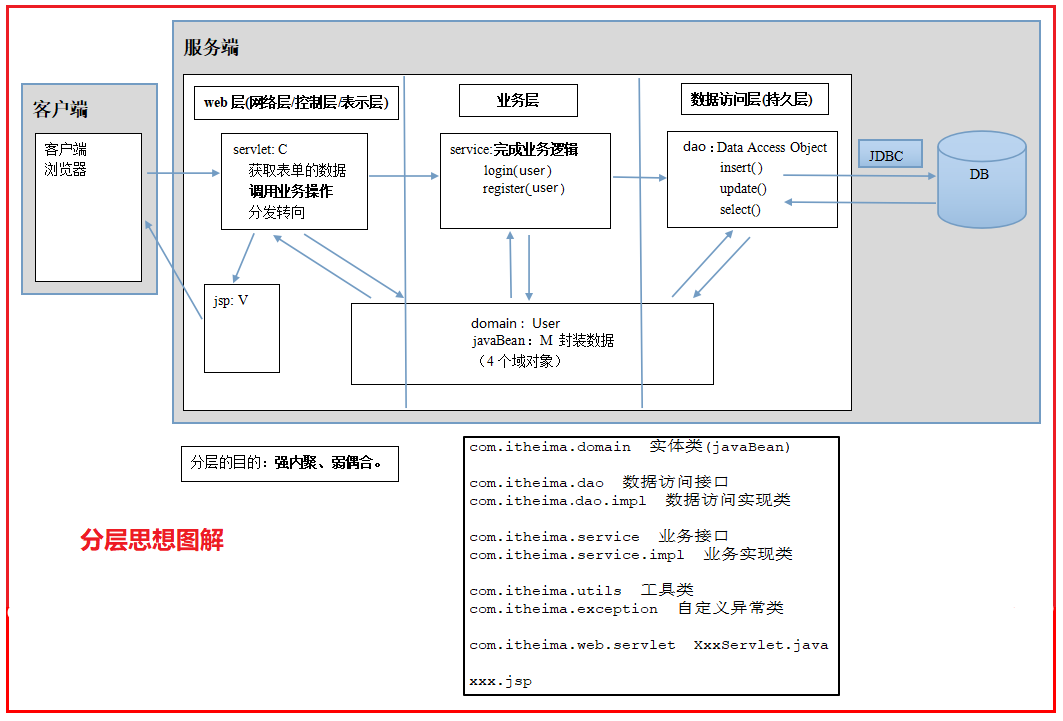1063x721 pixels.
Task: Click the servlet: C text
Action: click(260, 149)
